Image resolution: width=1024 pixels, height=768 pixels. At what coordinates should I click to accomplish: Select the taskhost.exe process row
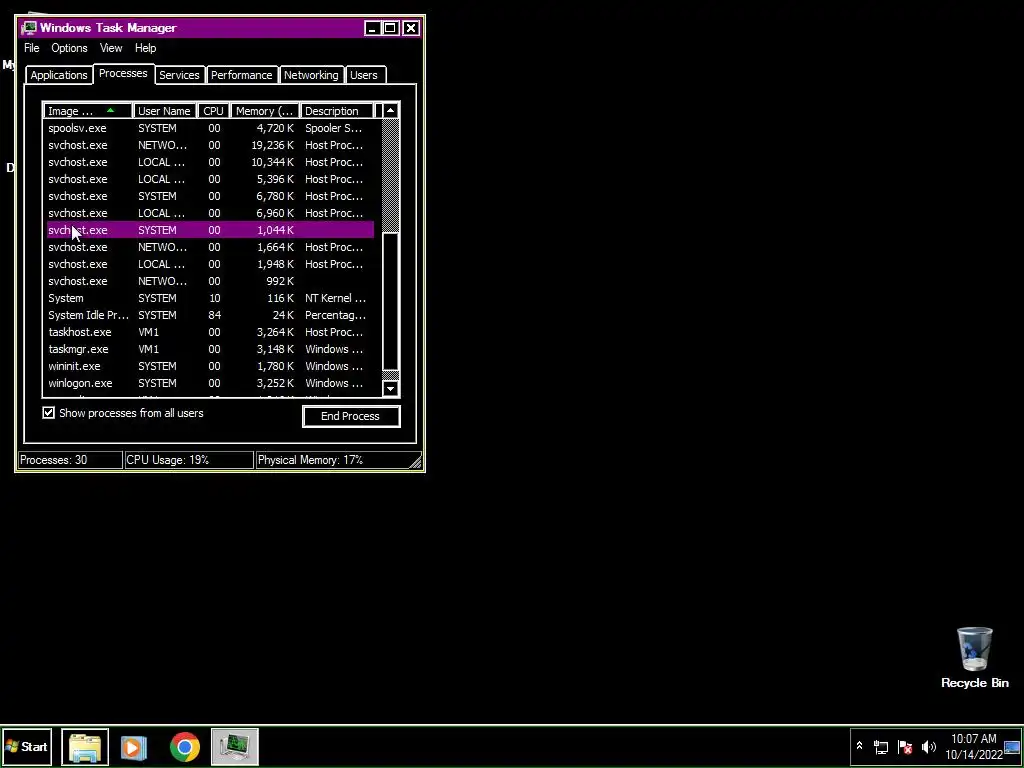pos(209,332)
